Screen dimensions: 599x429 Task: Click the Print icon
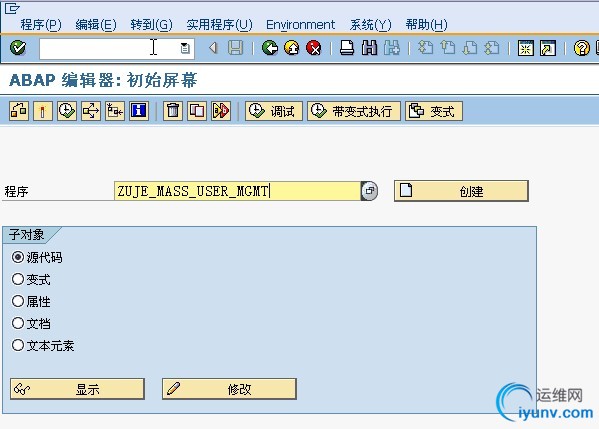[x=347, y=48]
